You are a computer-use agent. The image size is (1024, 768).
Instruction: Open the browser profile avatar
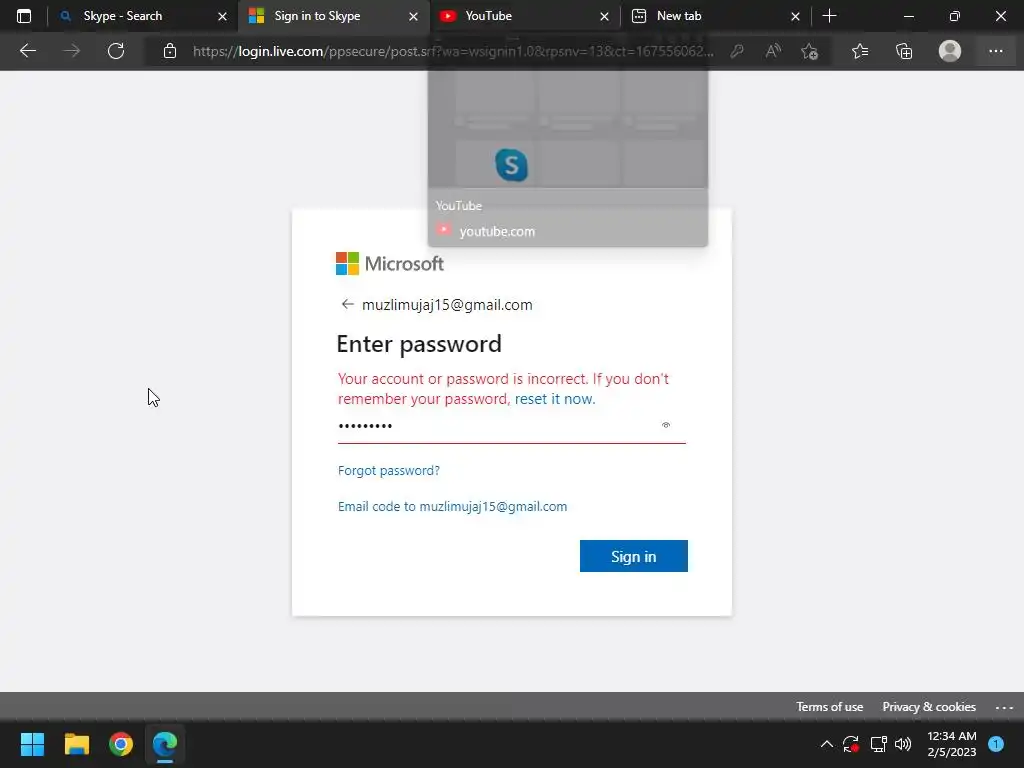[950, 51]
